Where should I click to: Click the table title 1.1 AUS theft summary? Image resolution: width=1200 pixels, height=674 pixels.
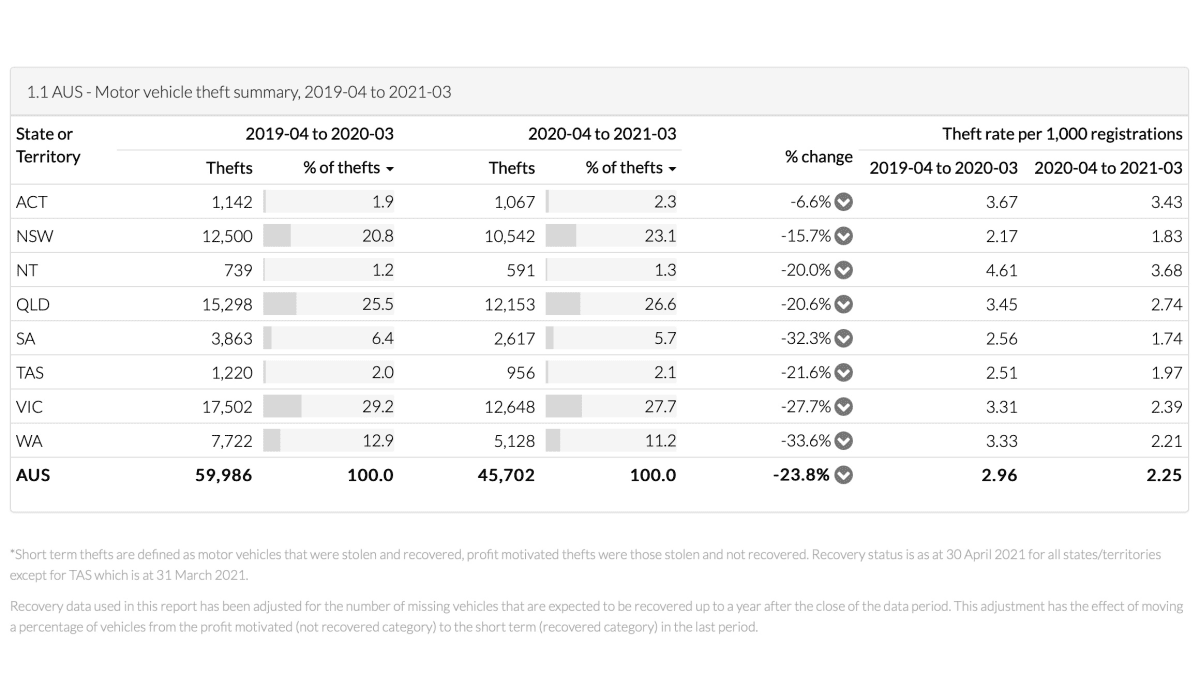239,92
